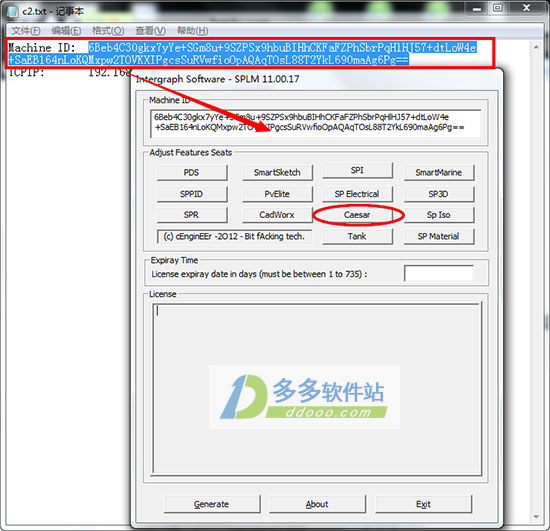Open the About dialog button
Screen dimensions: 550x531
pyautogui.click(x=317, y=504)
